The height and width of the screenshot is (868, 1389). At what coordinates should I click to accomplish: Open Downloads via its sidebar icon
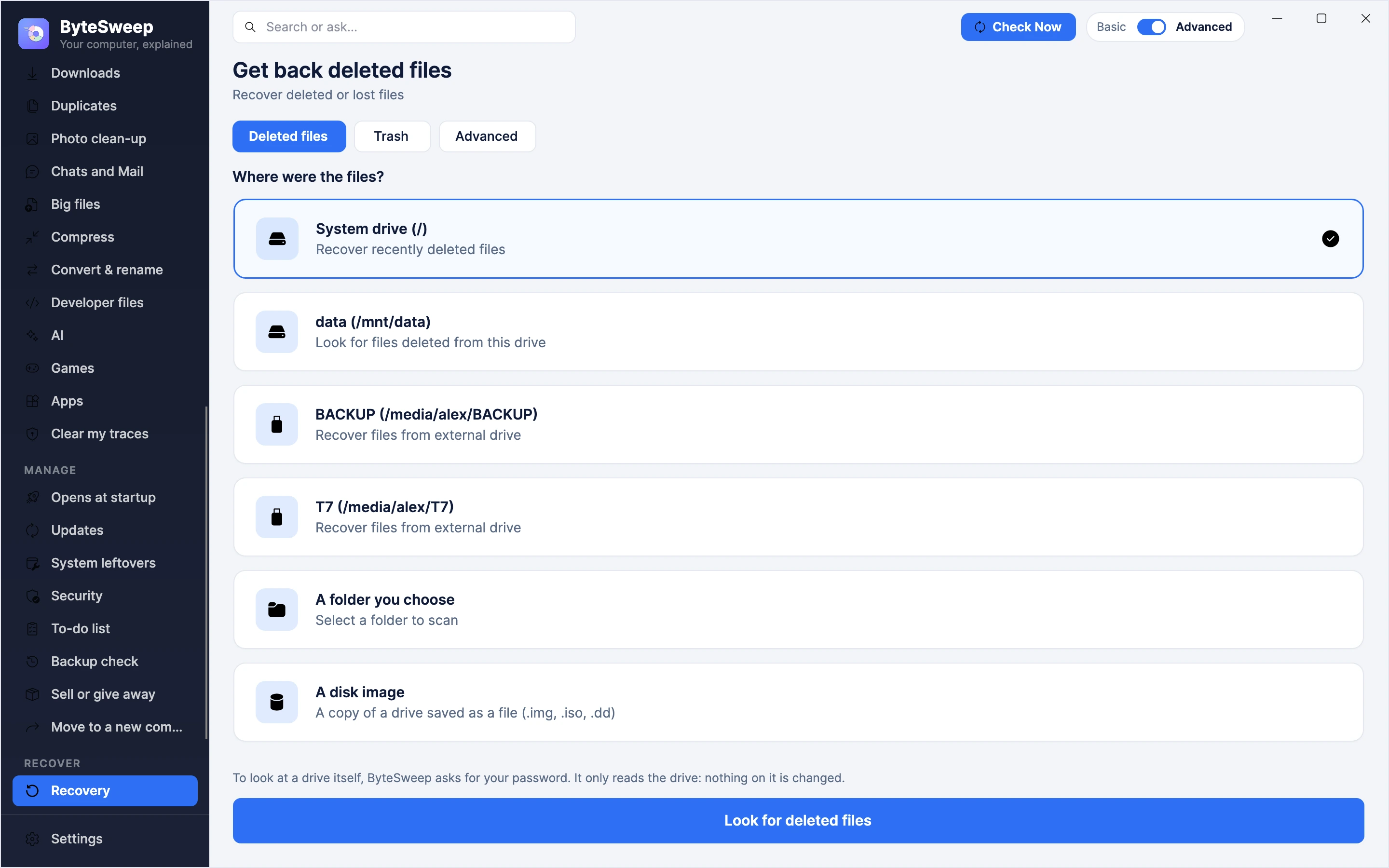[x=33, y=73]
